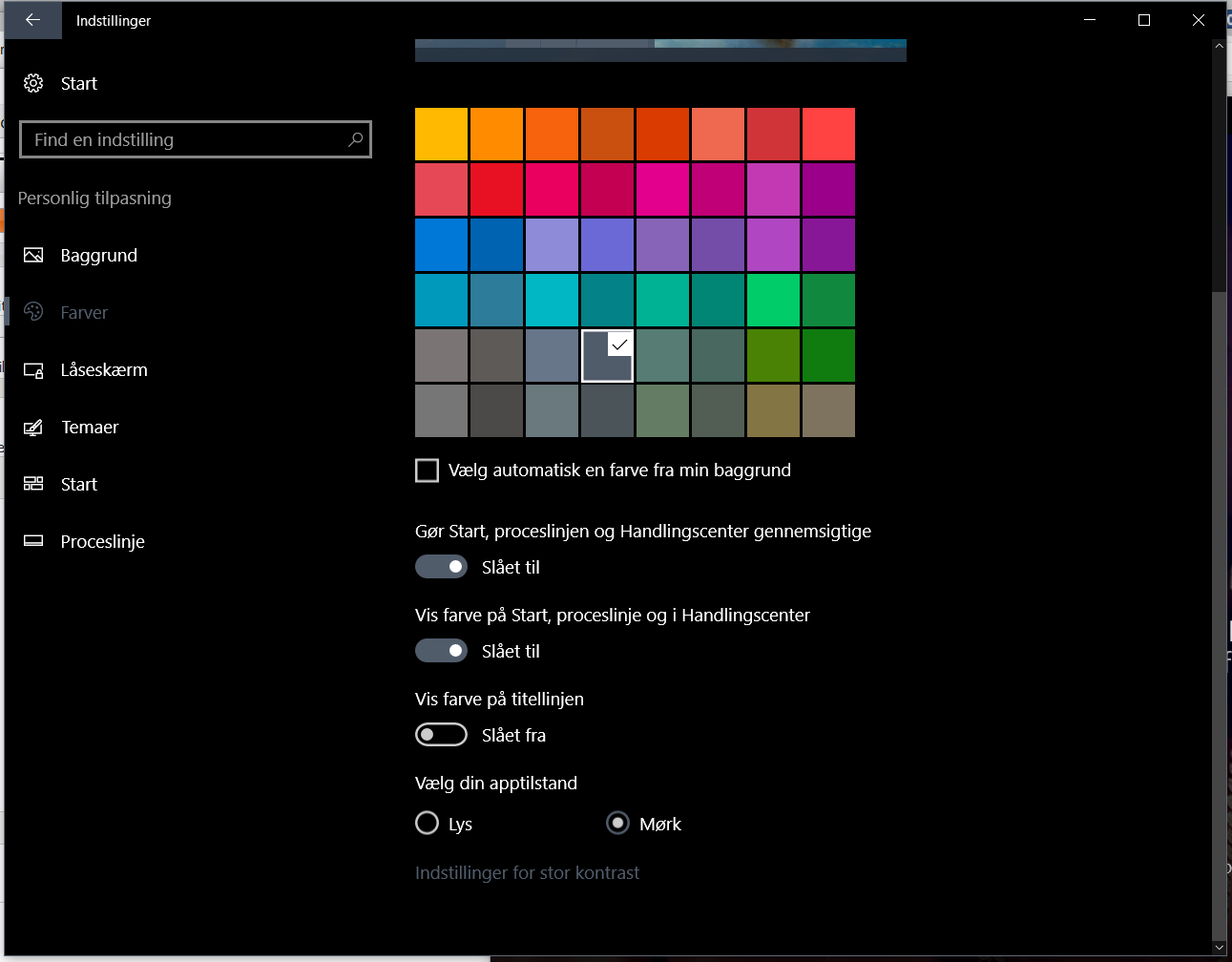
Task: Choose the bright green color swatch
Action: 773,300
